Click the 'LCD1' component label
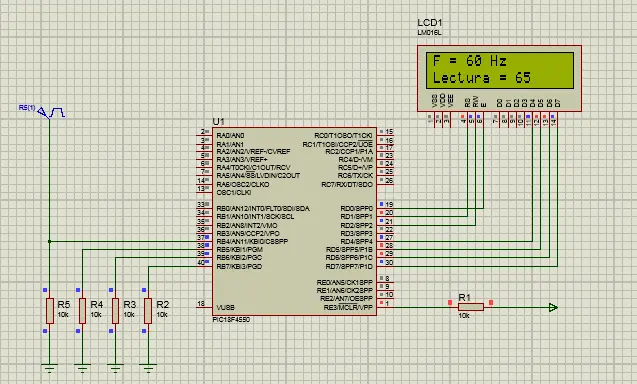The image size is (637, 384). coord(429,23)
